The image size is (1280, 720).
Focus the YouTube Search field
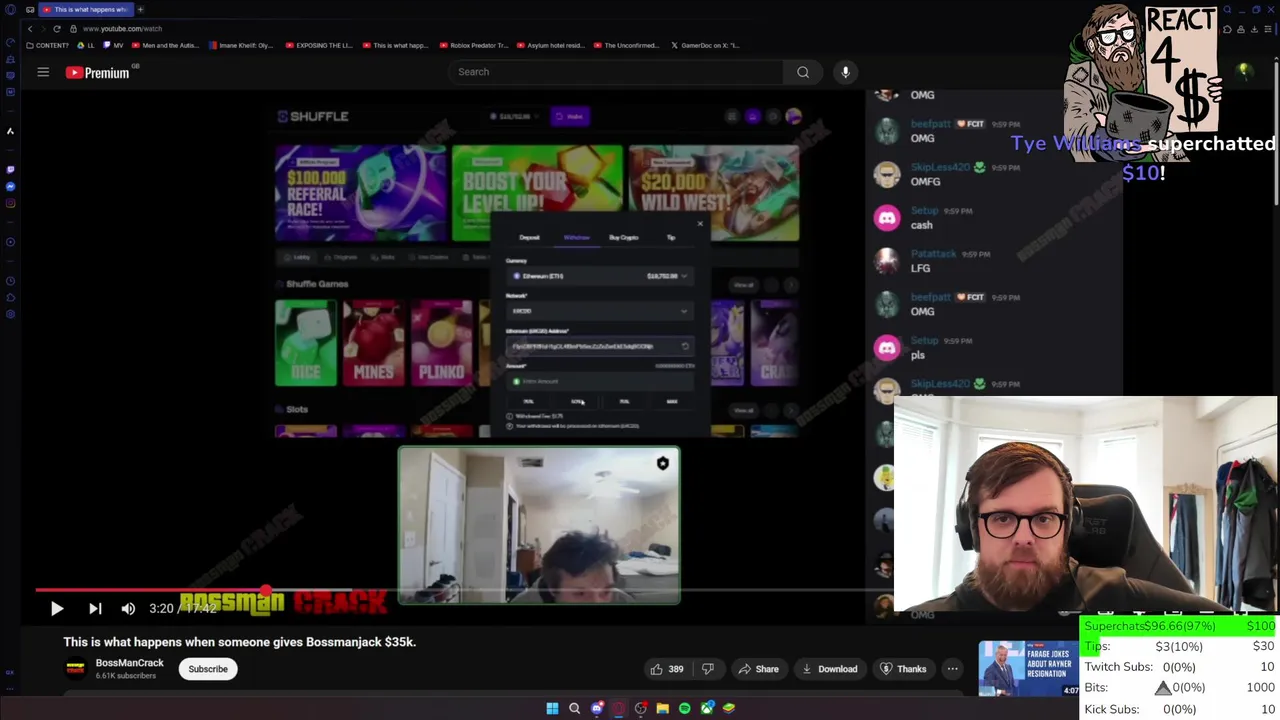[x=616, y=72]
